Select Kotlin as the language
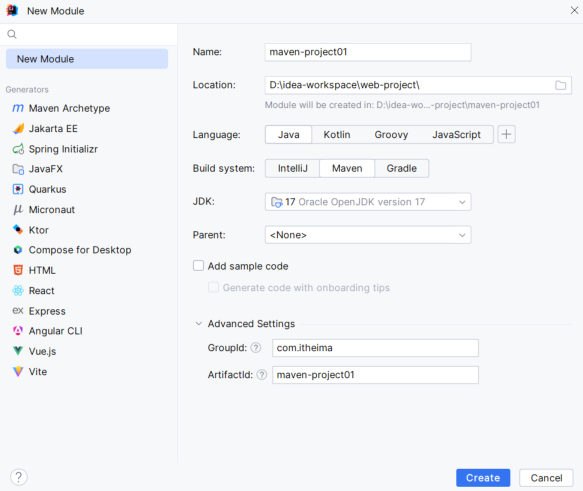The width and height of the screenshot is (583, 491). point(337,135)
